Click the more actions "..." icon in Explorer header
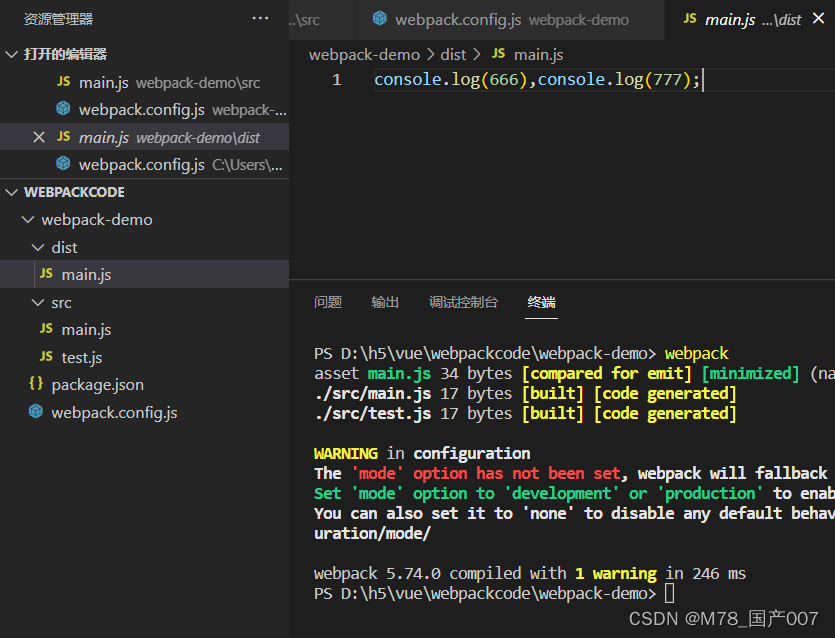 pos(260,18)
